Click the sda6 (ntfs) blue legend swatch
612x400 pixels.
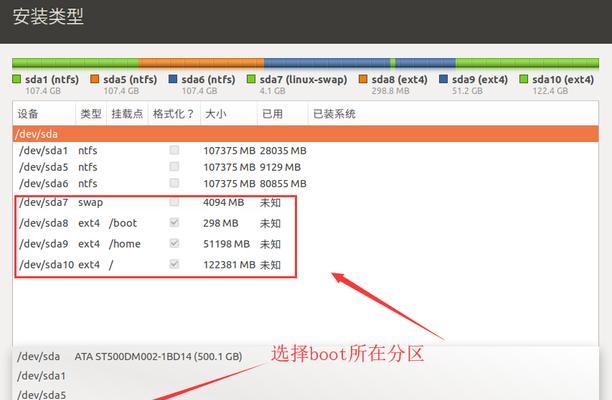click(x=173, y=79)
